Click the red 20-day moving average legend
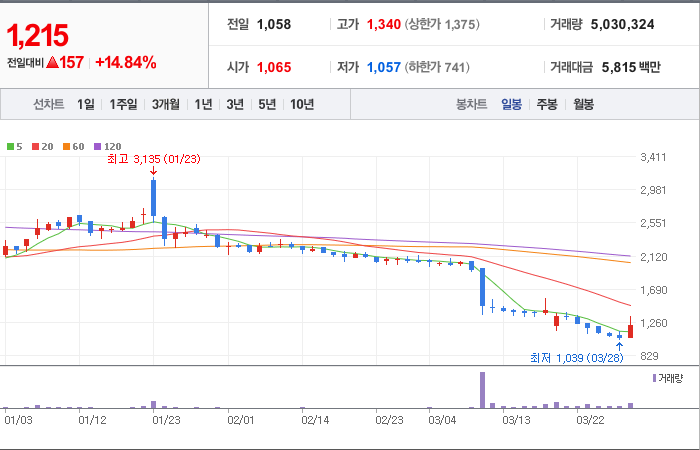700x450 pixels. 42,146
